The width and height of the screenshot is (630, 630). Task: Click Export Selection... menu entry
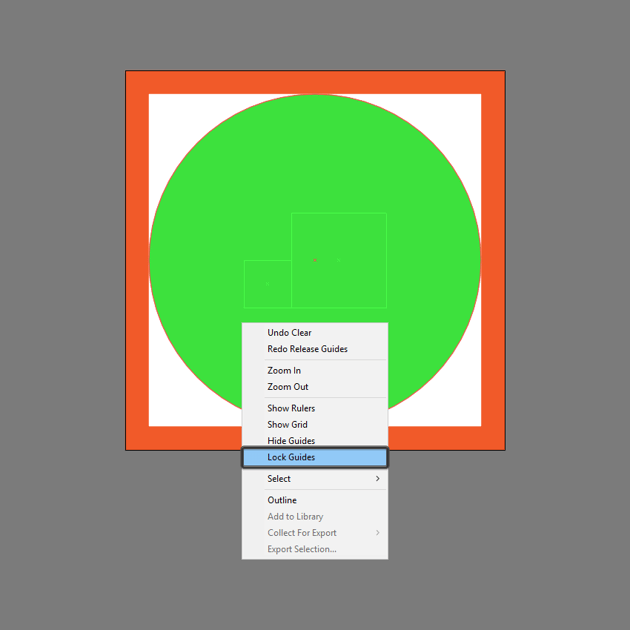click(315, 549)
